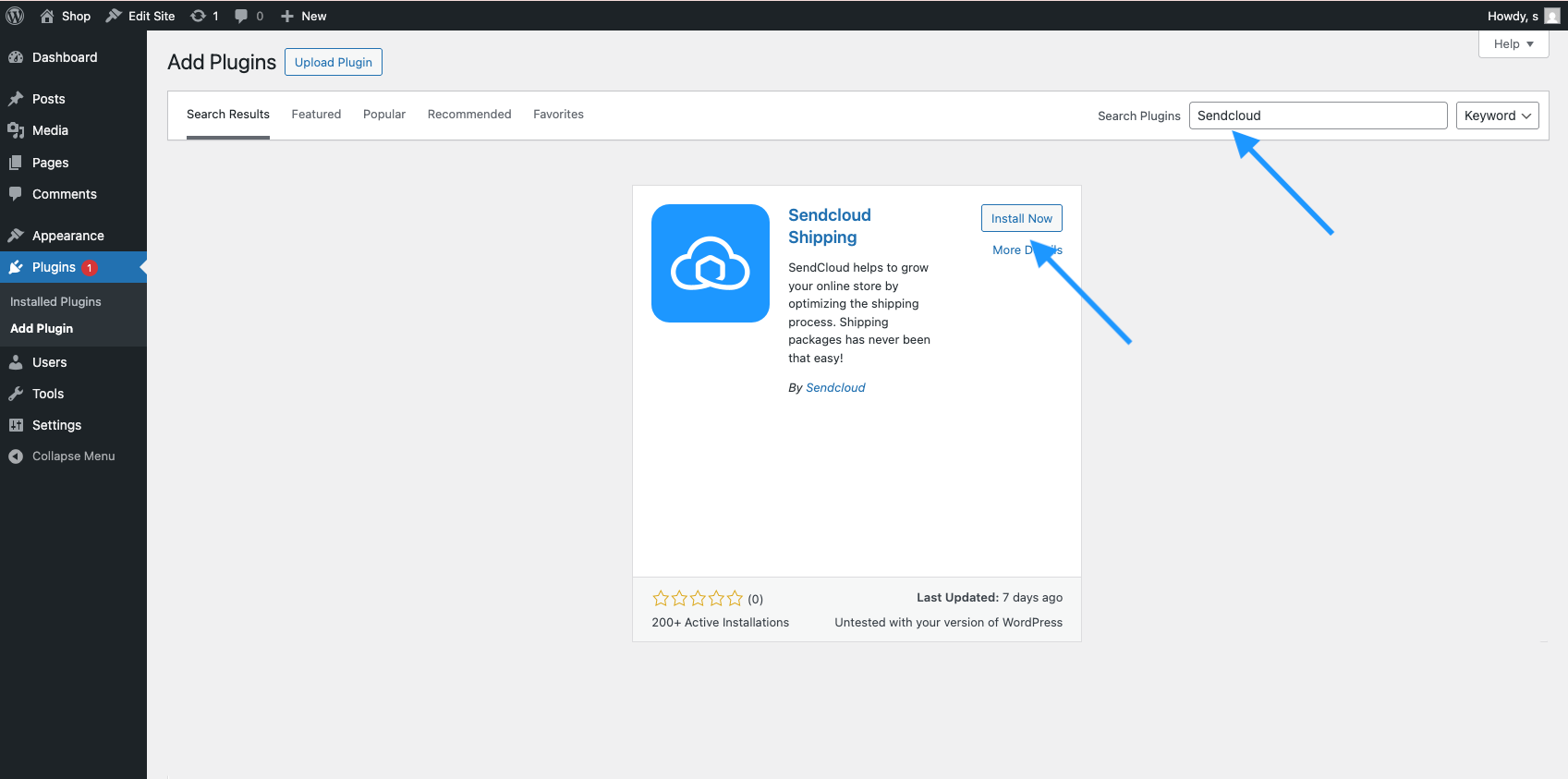
Task: Click the Settings sliders icon
Action: 16,425
